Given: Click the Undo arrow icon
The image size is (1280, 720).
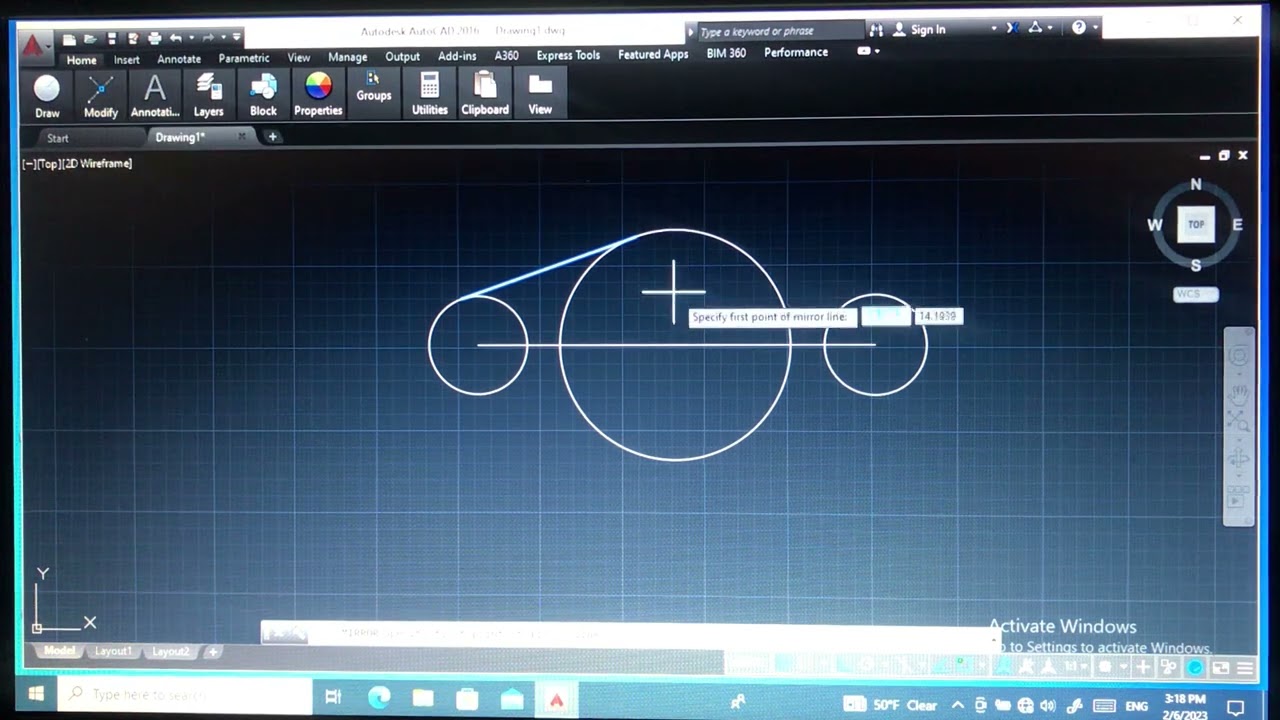Looking at the screenshot, I should coord(176,38).
